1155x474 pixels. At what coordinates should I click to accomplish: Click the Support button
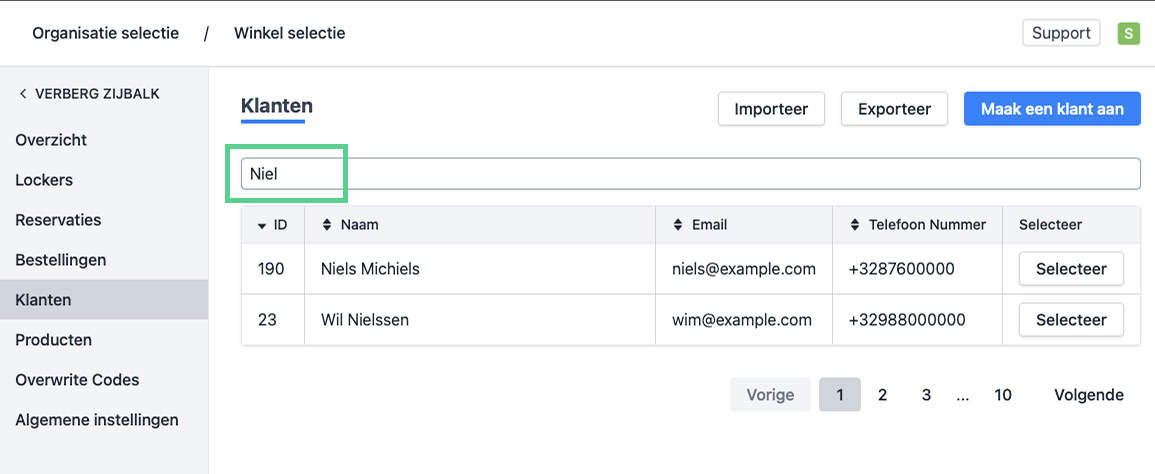(1061, 33)
